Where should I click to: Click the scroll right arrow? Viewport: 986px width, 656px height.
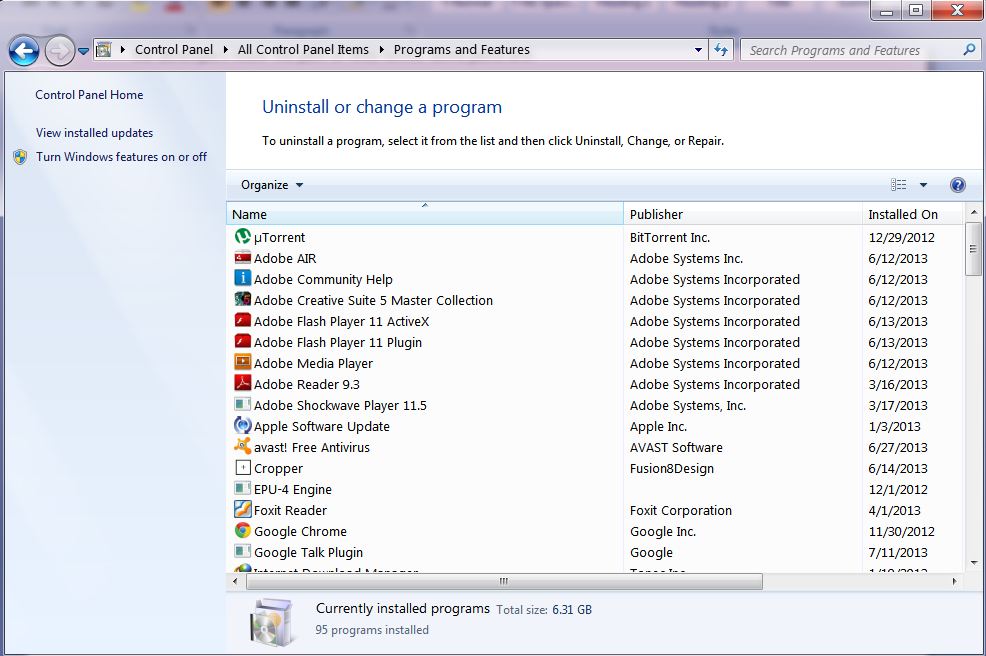[x=954, y=581]
